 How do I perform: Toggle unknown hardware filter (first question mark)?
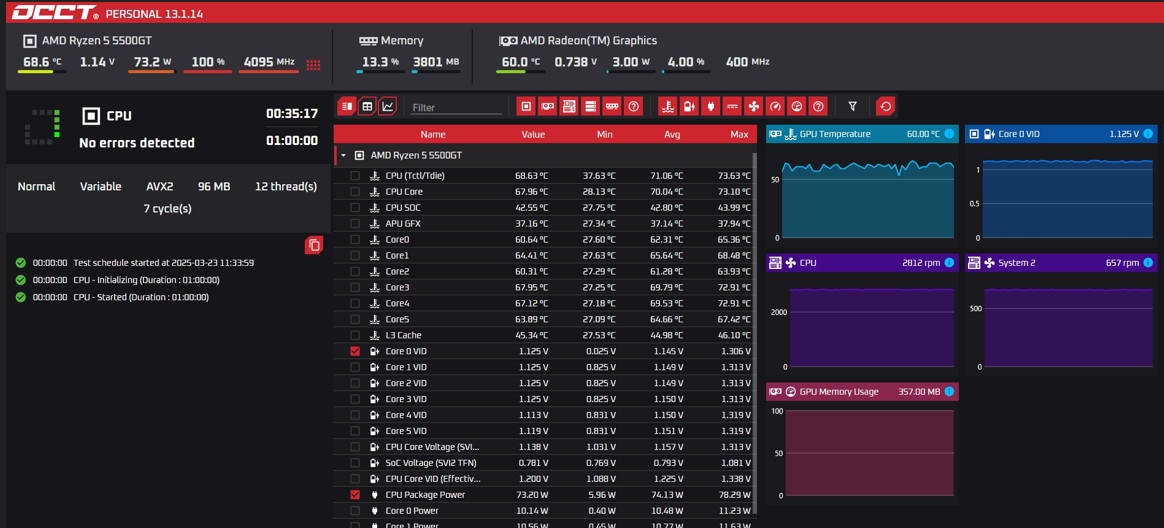pyautogui.click(x=633, y=107)
